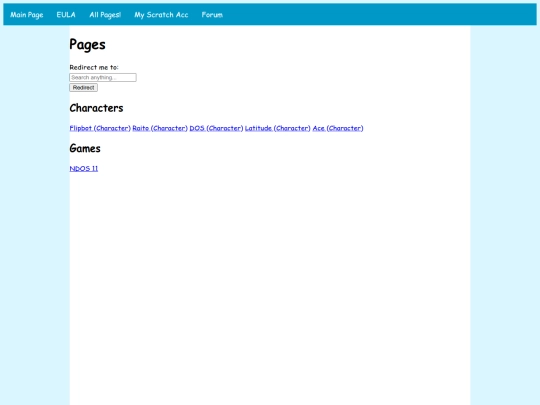Open the Forum nav link
The width and height of the screenshot is (540, 405).
point(212,14)
